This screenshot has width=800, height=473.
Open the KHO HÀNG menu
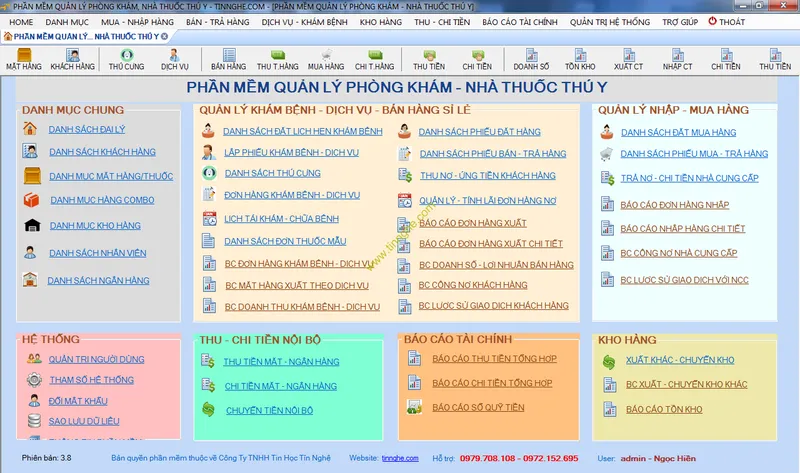pos(381,22)
